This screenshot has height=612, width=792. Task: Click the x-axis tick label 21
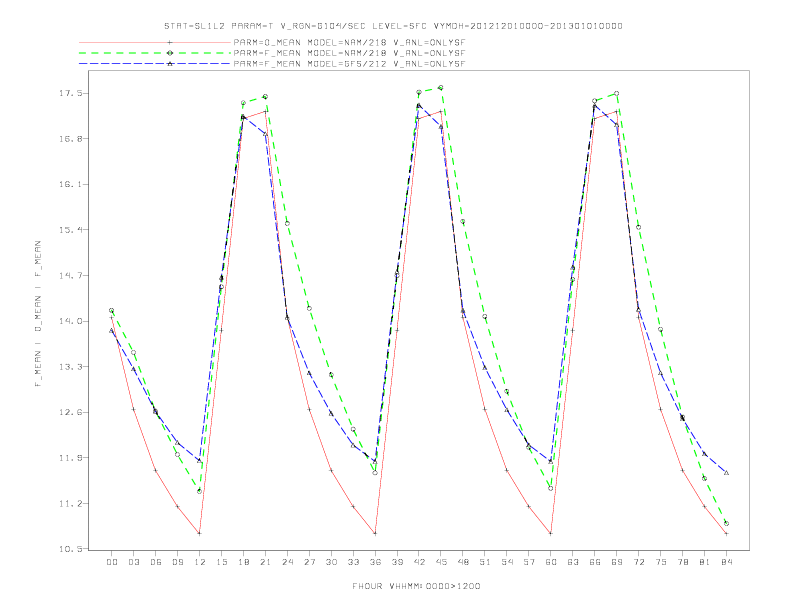[265, 562]
